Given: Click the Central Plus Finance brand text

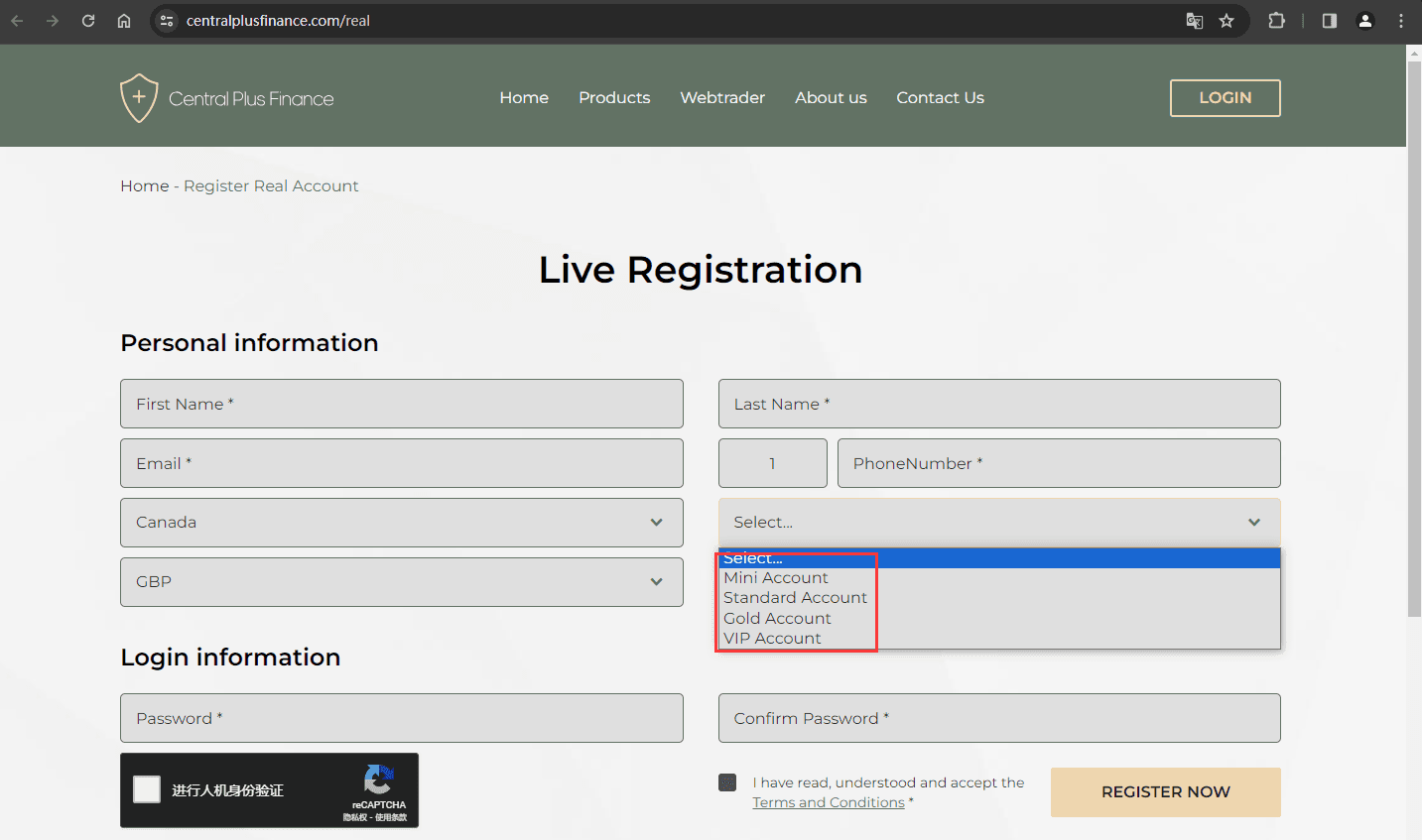Looking at the screenshot, I should [251, 99].
